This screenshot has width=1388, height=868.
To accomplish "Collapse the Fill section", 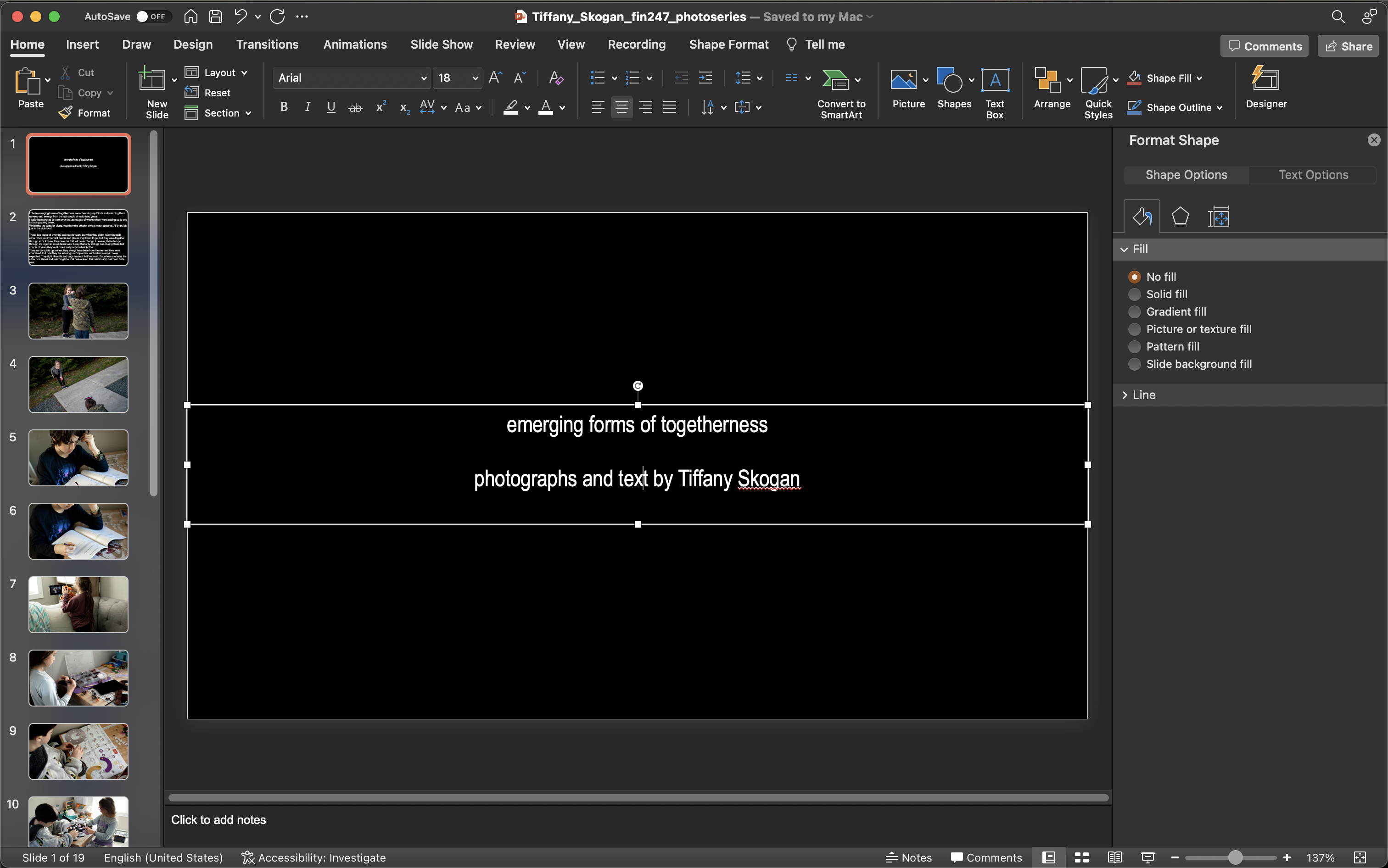I will click(1124, 249).
